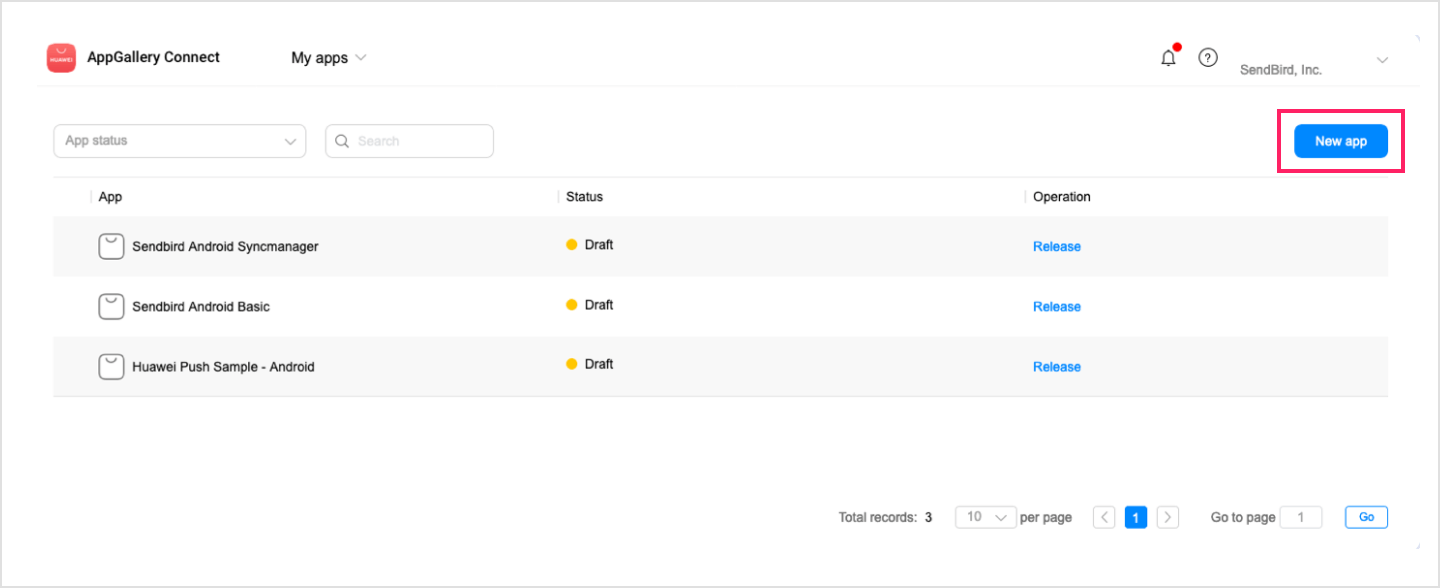
Task: Select page 1 in pagination
Action: [x=1135, y=517]
